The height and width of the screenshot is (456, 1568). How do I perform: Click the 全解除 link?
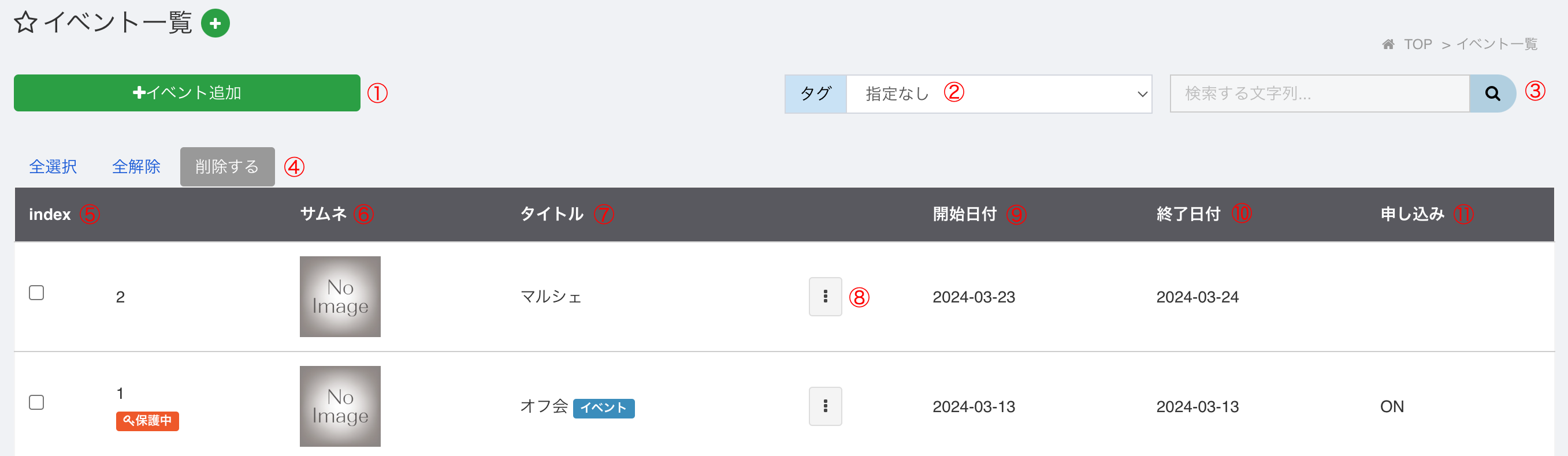click(136, 167)
